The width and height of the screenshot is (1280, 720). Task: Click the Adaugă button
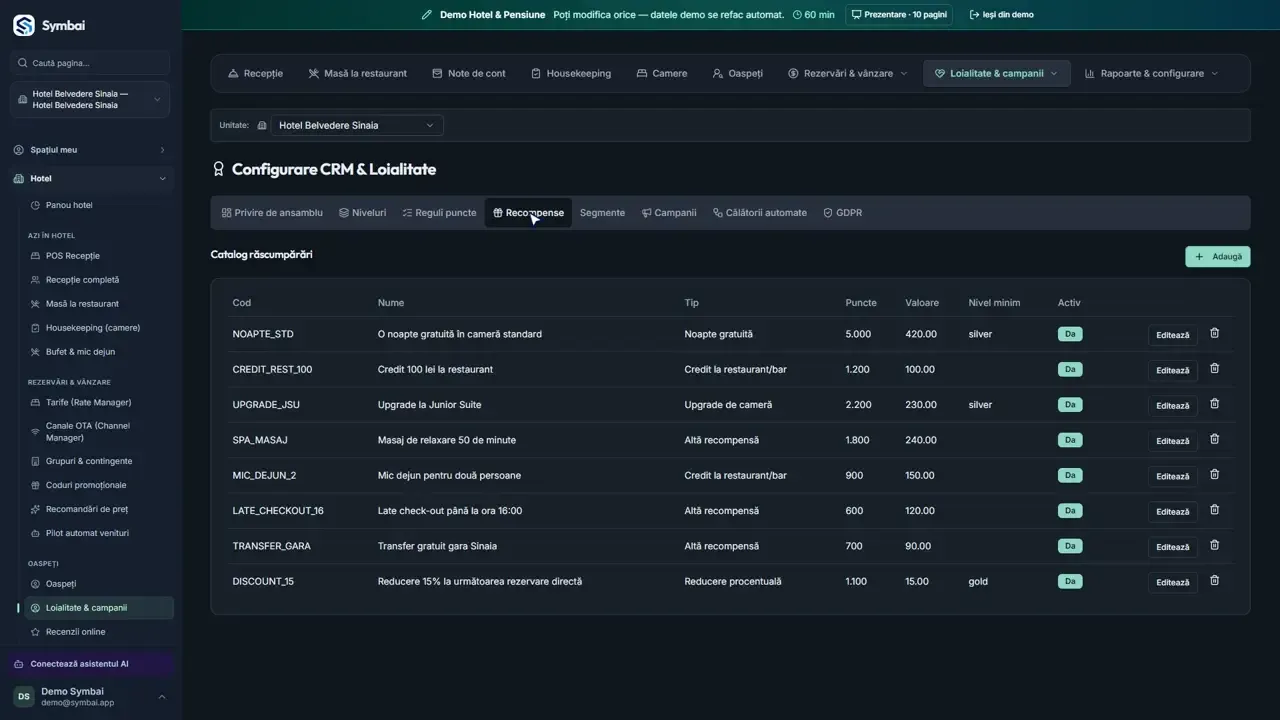[x=1218, y=257]
